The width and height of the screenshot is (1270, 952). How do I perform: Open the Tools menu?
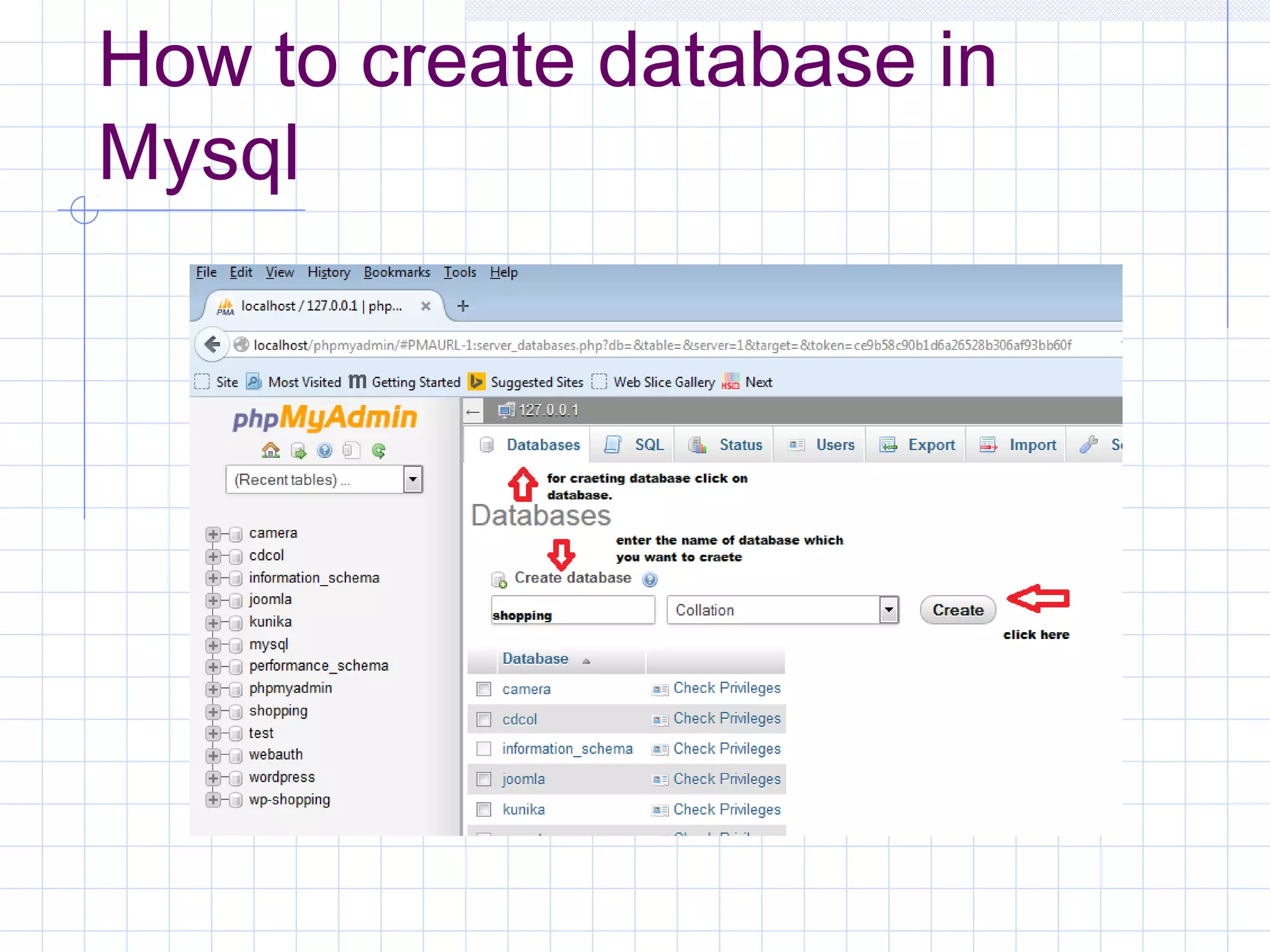coord(460,272)
